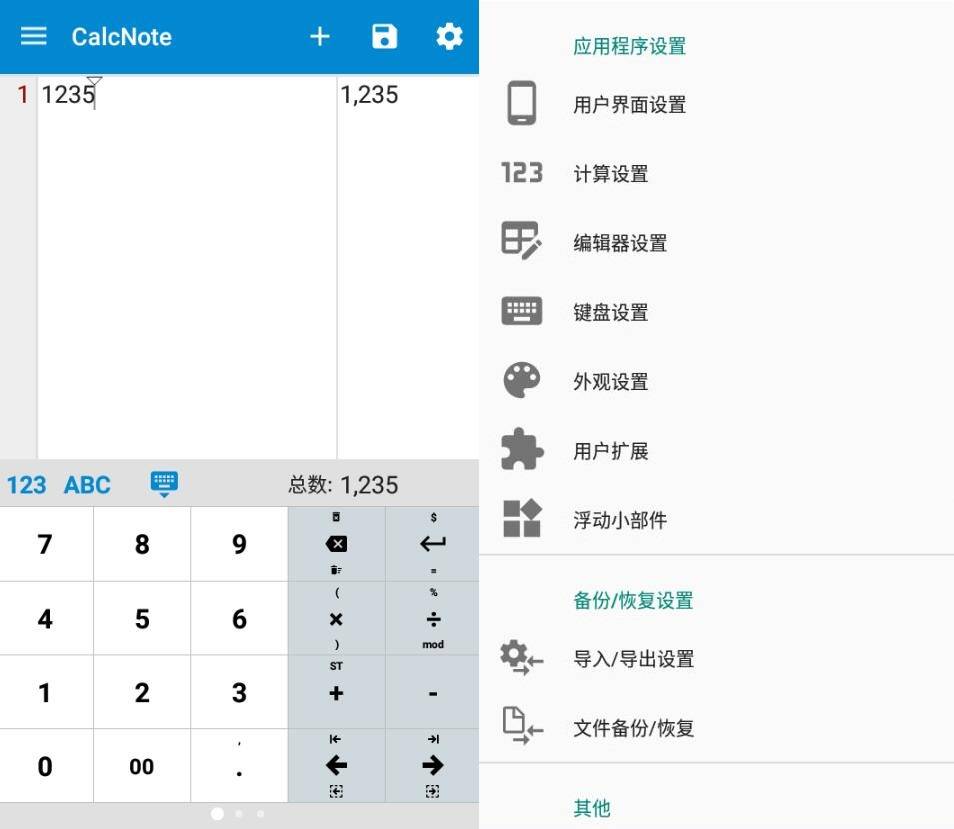Open 编辑器设置 settings entry

pyautogui.click(x=716, y=243)
